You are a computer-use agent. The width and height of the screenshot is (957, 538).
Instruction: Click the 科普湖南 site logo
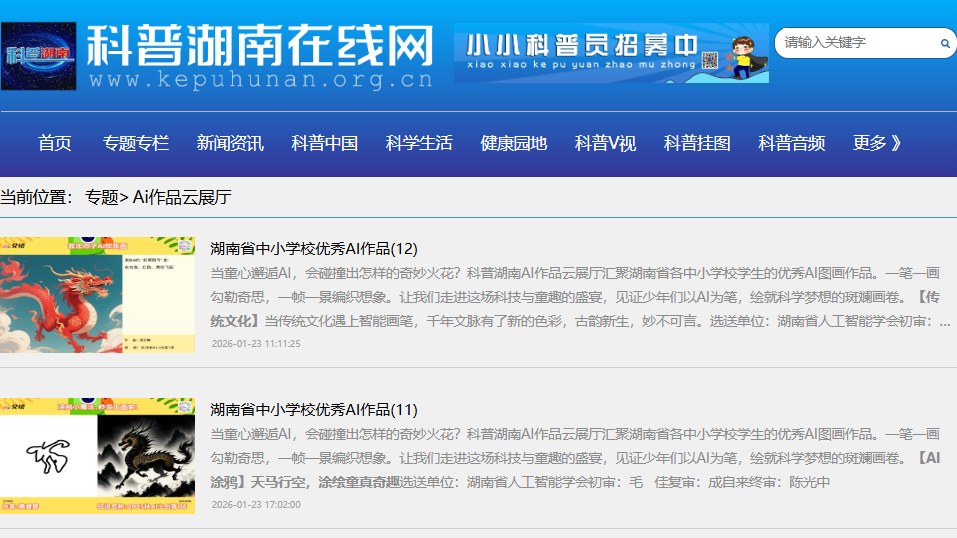tap(39, 55)
